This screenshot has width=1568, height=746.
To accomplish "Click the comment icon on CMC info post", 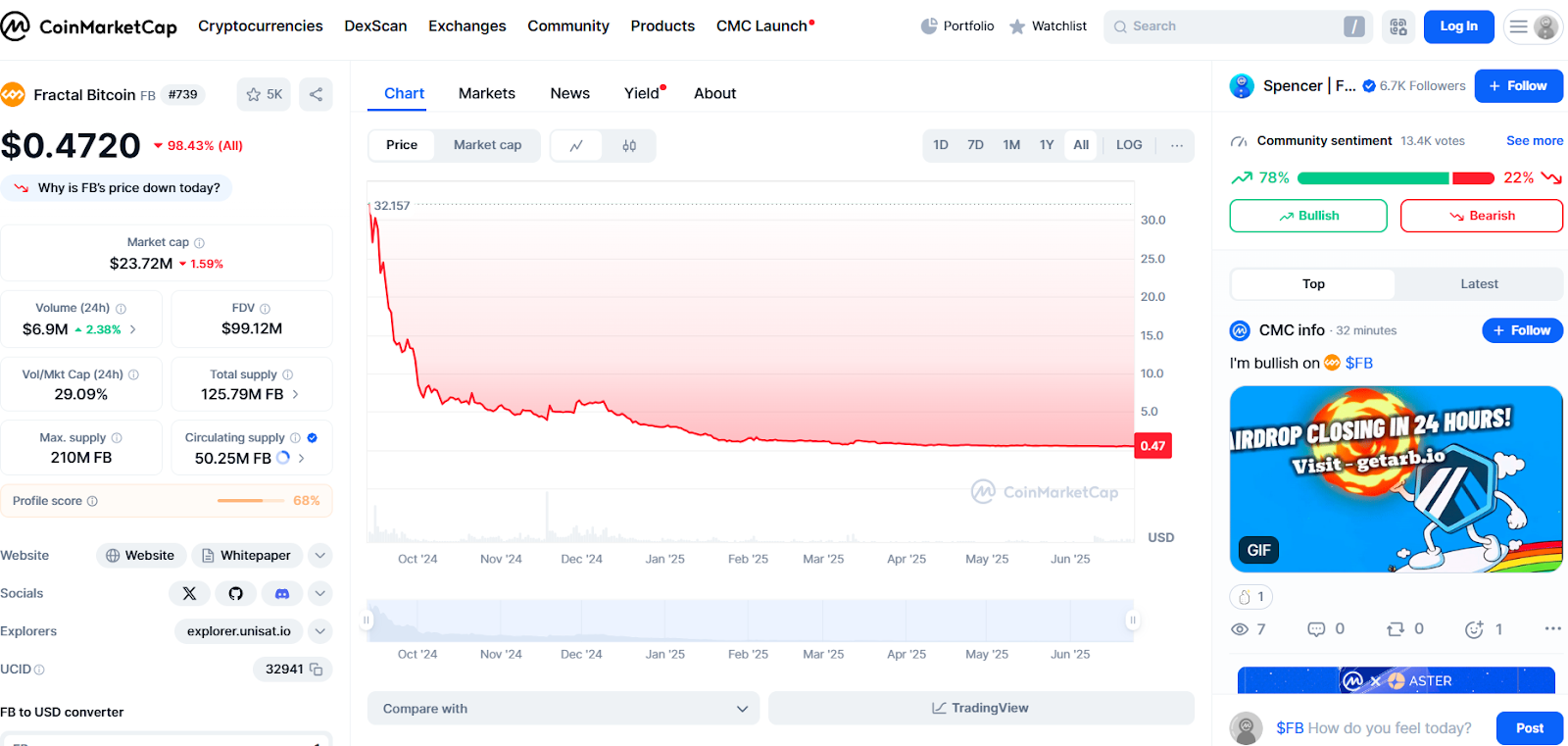I will 1316,629.
